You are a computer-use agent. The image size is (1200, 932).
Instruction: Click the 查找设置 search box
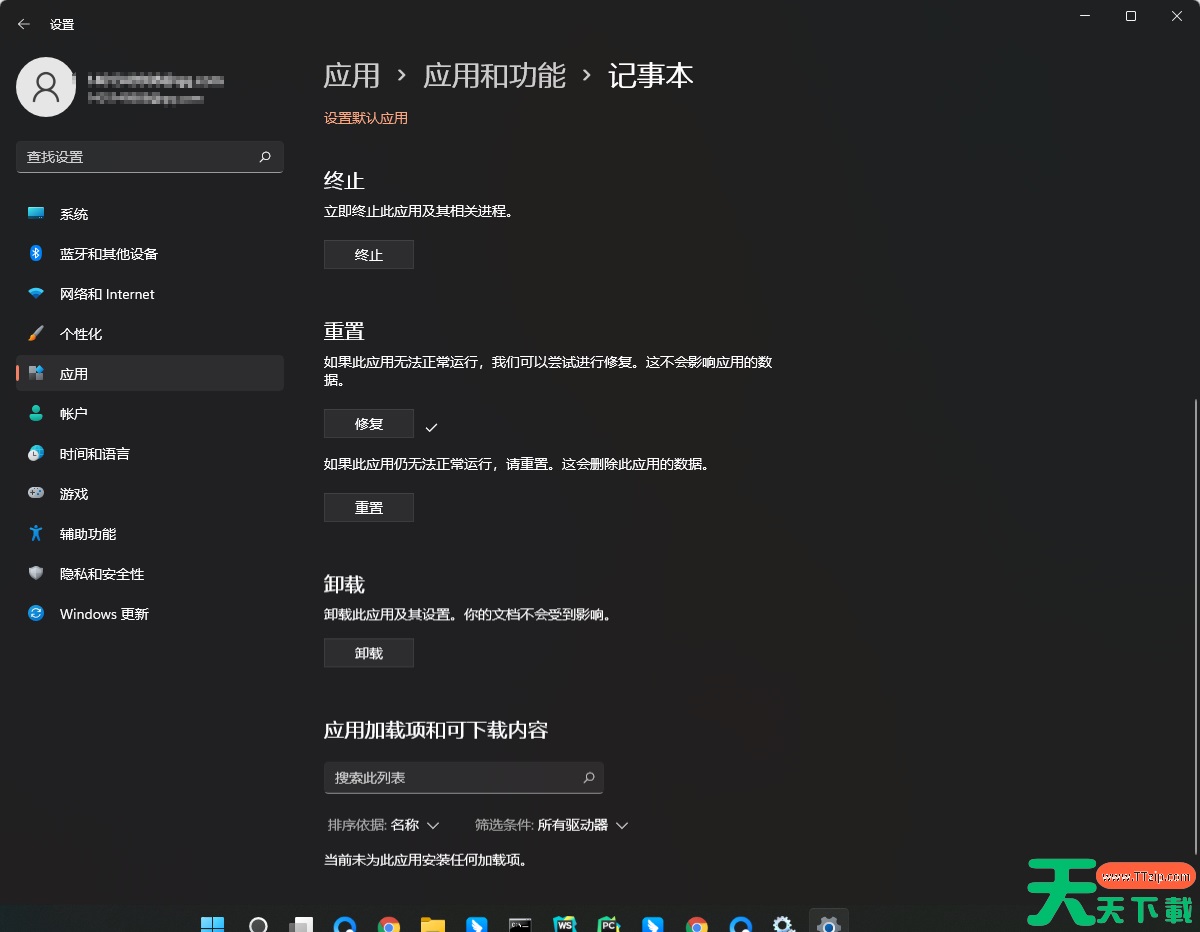coord(150,157)
